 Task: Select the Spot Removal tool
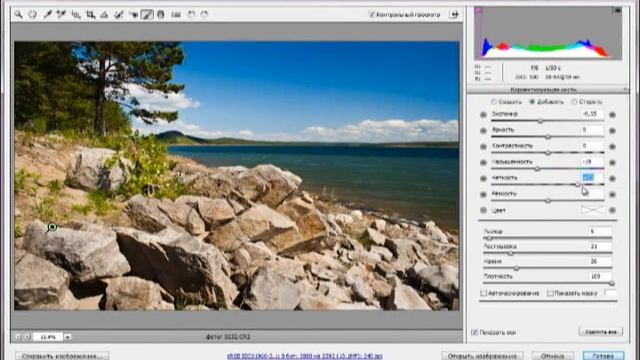(119, 15)
